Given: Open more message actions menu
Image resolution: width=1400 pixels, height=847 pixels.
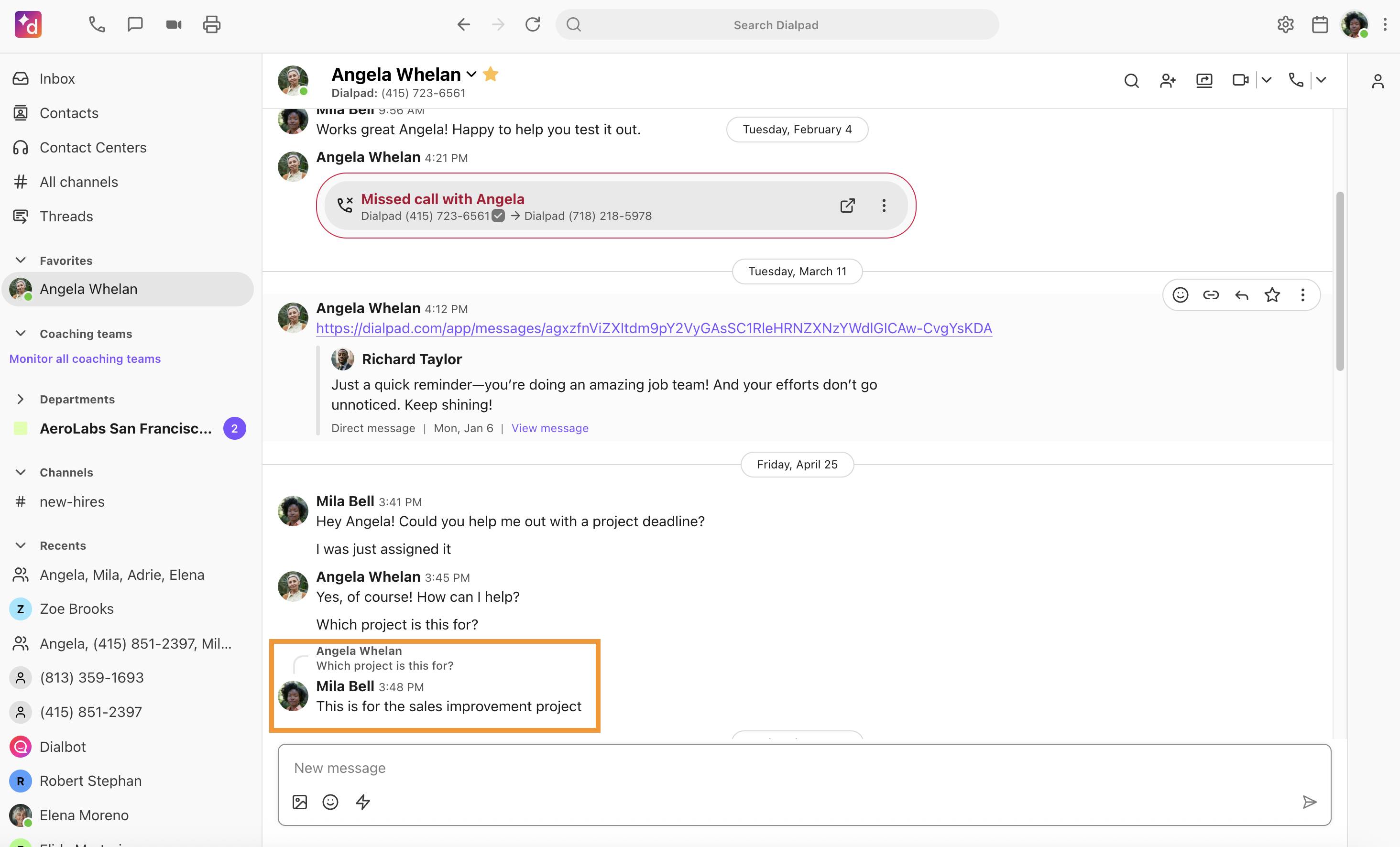Looking at the screenshot, I should pyautogui.click(x=1303, y=295).
